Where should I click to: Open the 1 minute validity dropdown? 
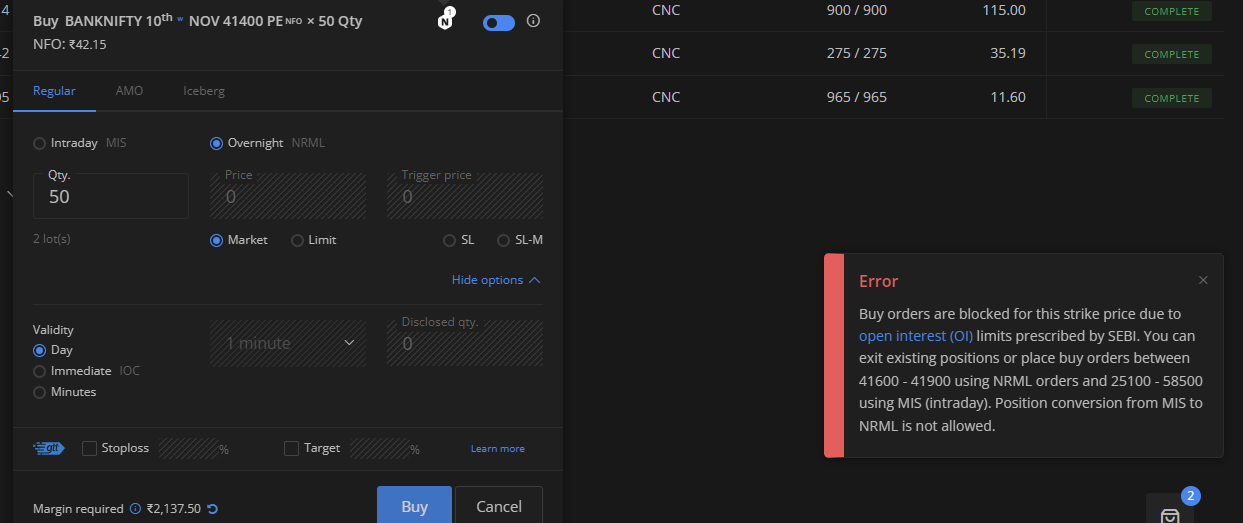click(x=288, y=343)
